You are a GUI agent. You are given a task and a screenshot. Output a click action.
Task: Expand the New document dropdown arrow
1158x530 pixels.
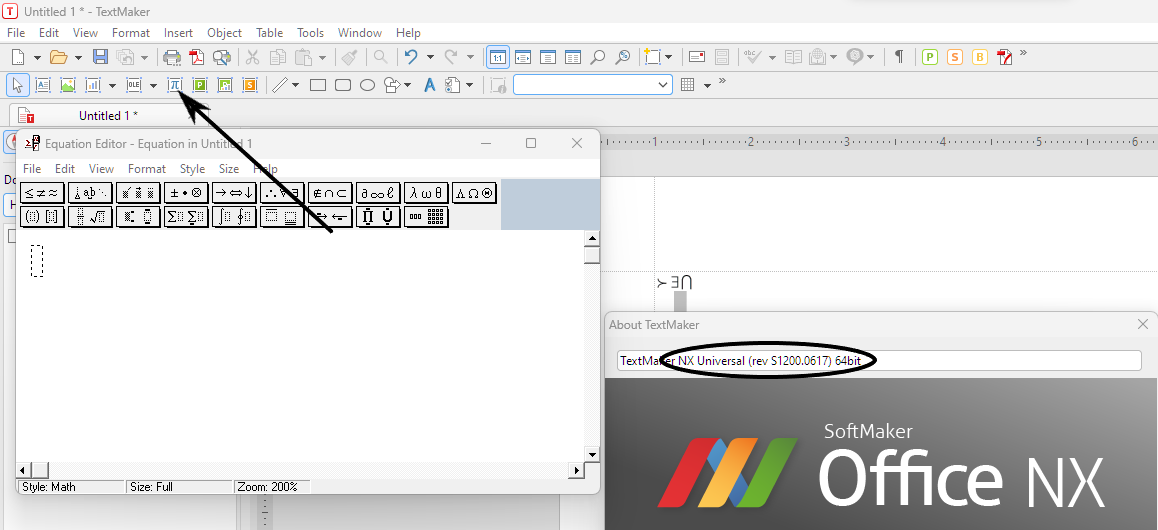click(37, 57)
